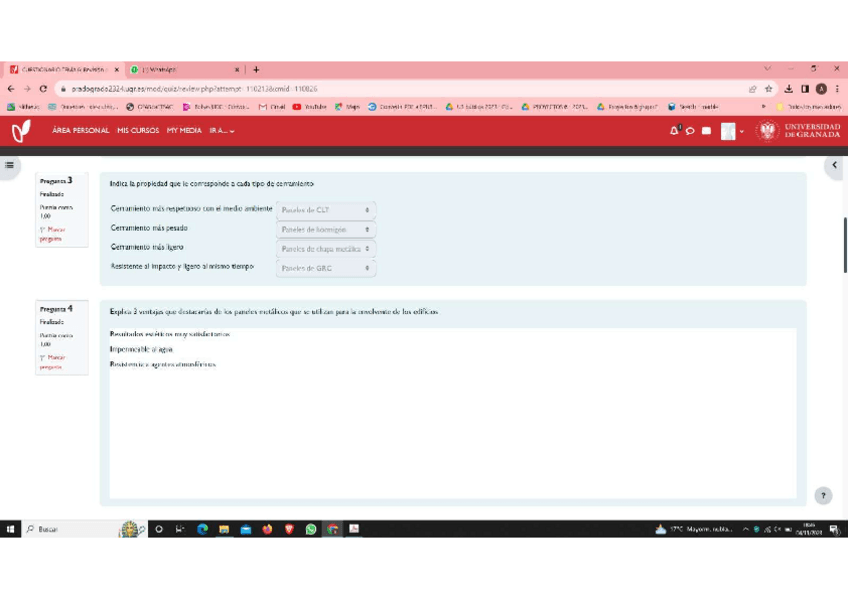848x599 pixels.
Task: Open the Chrome profile avatar
Action: tap(822, 89)
